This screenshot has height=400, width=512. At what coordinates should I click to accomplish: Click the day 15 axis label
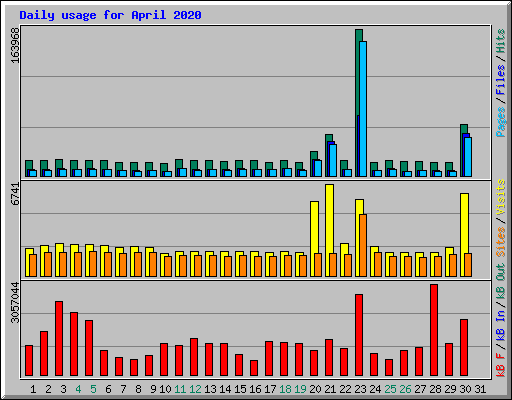[x=240, y=389]
